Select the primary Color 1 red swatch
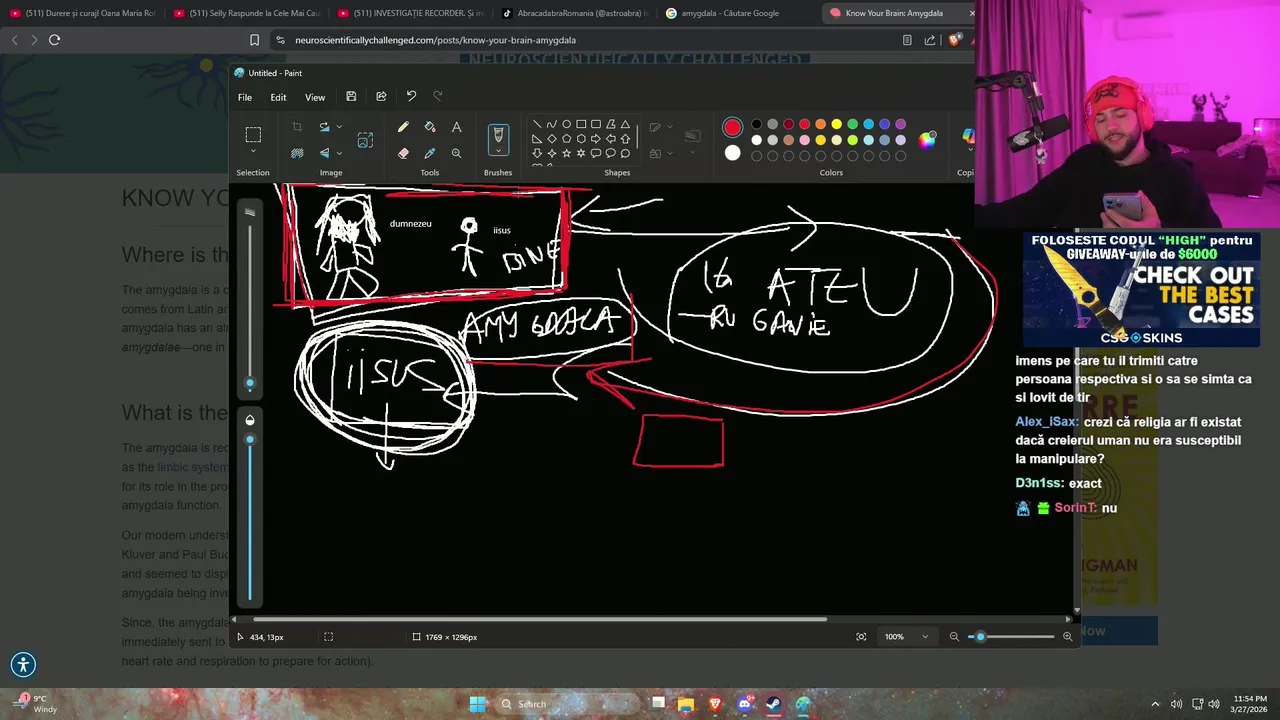The image size is (1280, 720). tap(733, 127)
